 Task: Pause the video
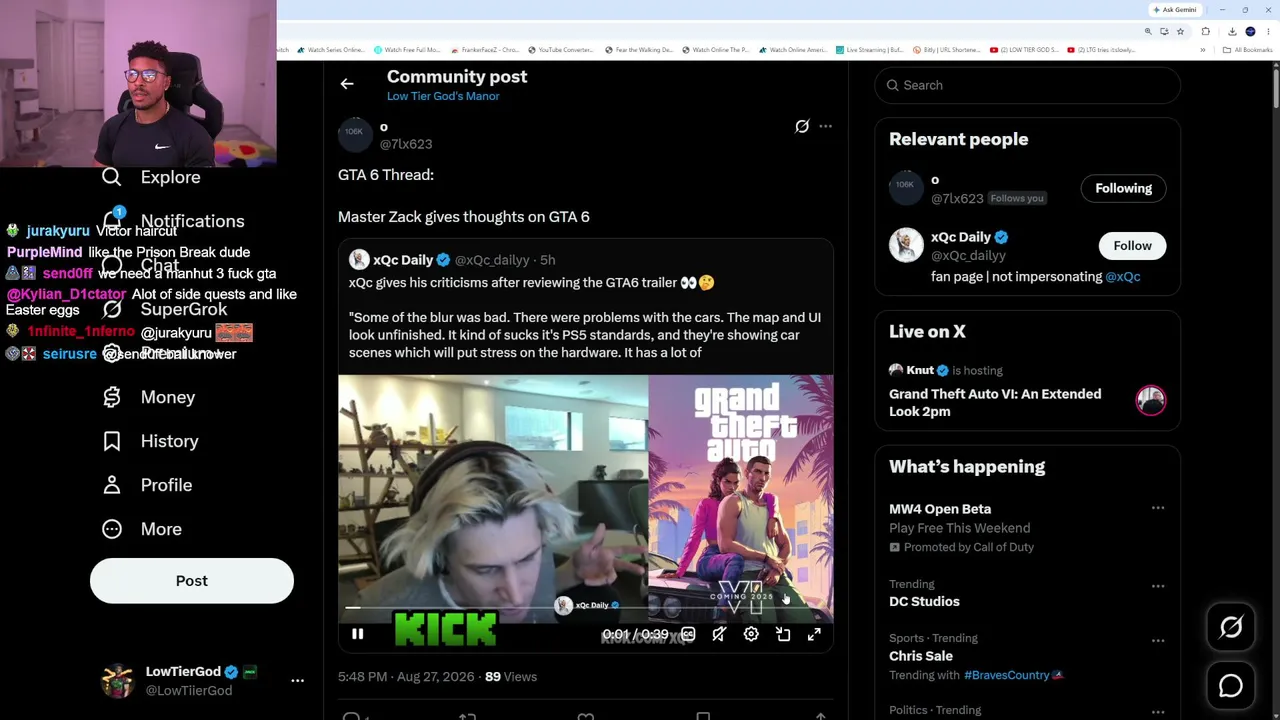coord(357,634)
